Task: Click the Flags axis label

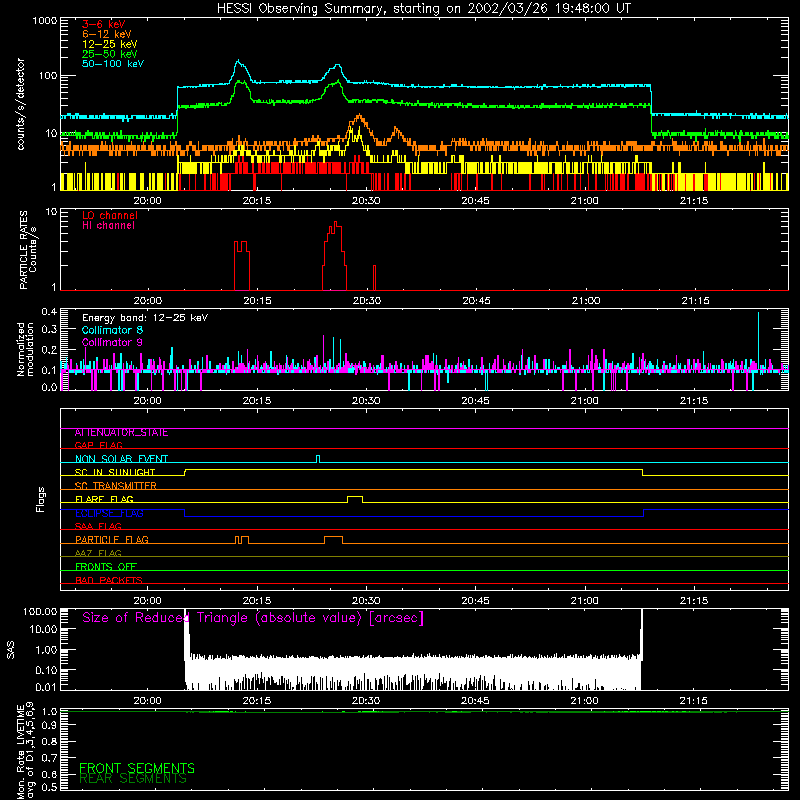Action: 41,499
